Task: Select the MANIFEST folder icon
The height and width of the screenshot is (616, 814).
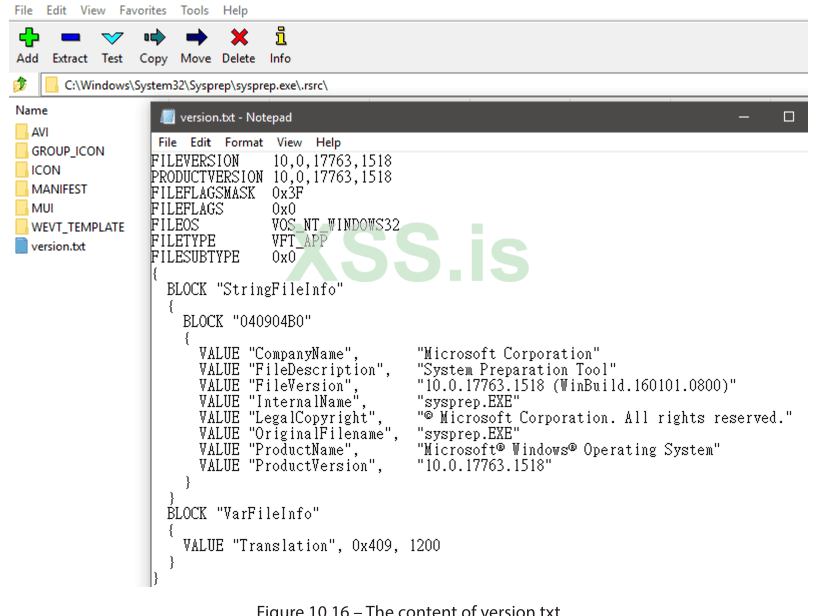Action: (x=22, y=189)
